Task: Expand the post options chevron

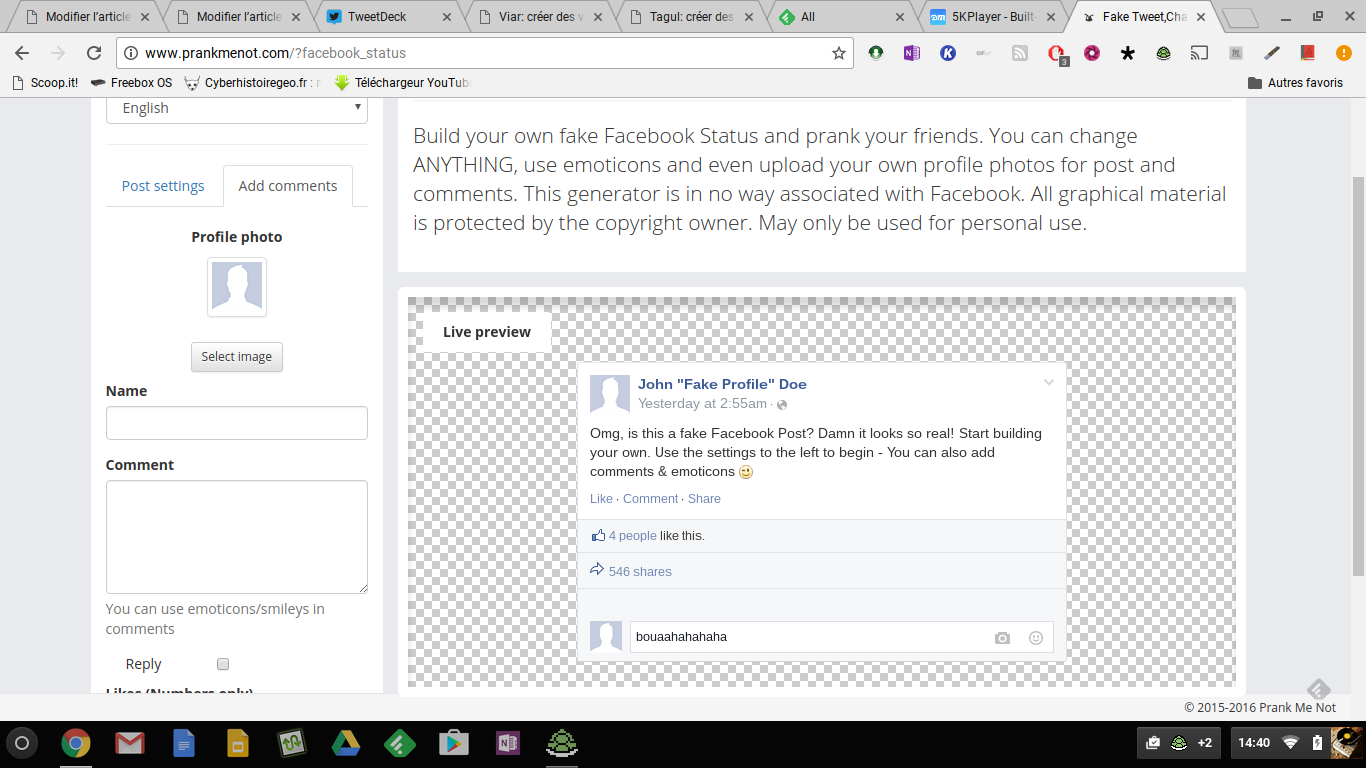Action: 1049,383
